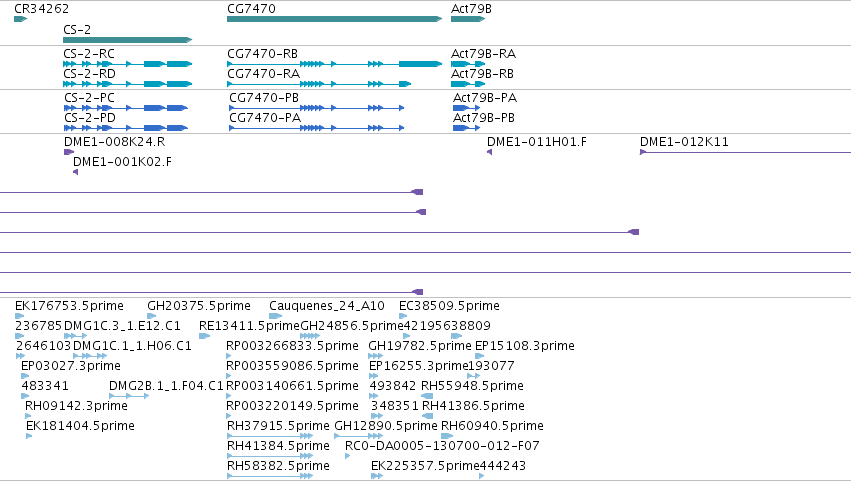Click the CG7470-RA transcript label

pyautogui.click(x=263, y=74)
